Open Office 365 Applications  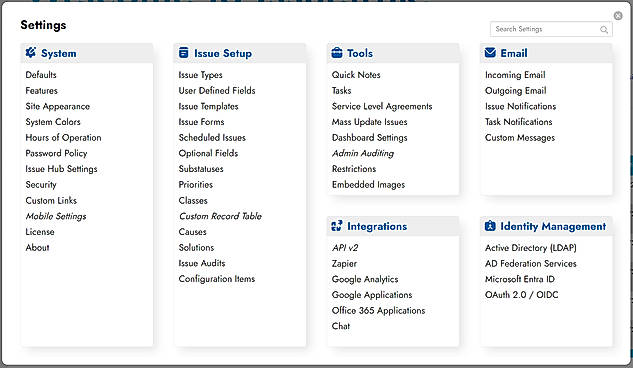(x=379, y=311)
